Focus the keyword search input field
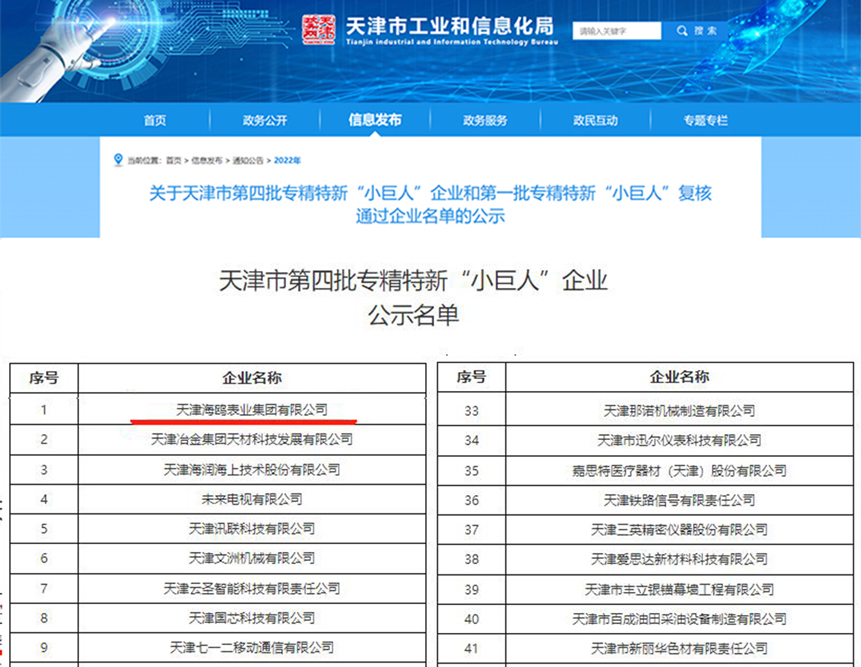 [617, 31]
